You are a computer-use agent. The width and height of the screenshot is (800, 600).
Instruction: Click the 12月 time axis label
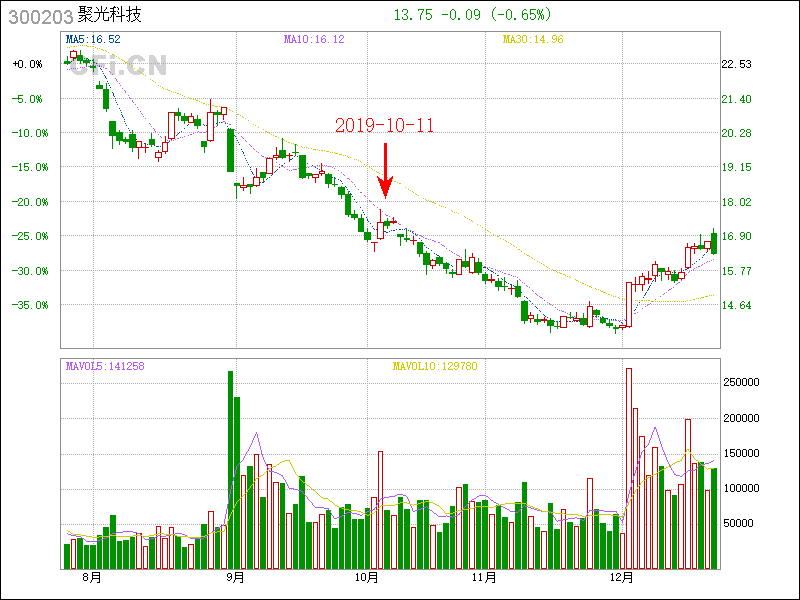coord(621,577)
